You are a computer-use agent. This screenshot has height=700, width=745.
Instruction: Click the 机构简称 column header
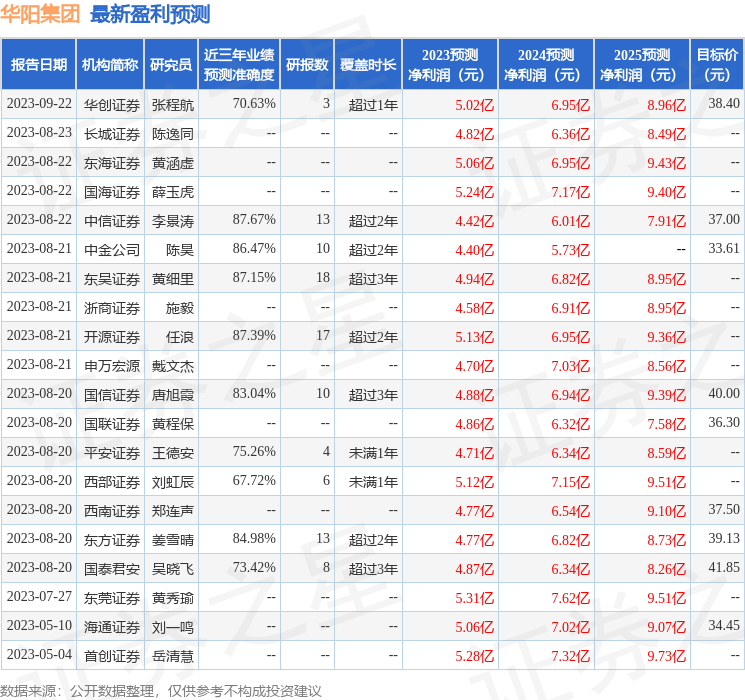click(110, 65)
